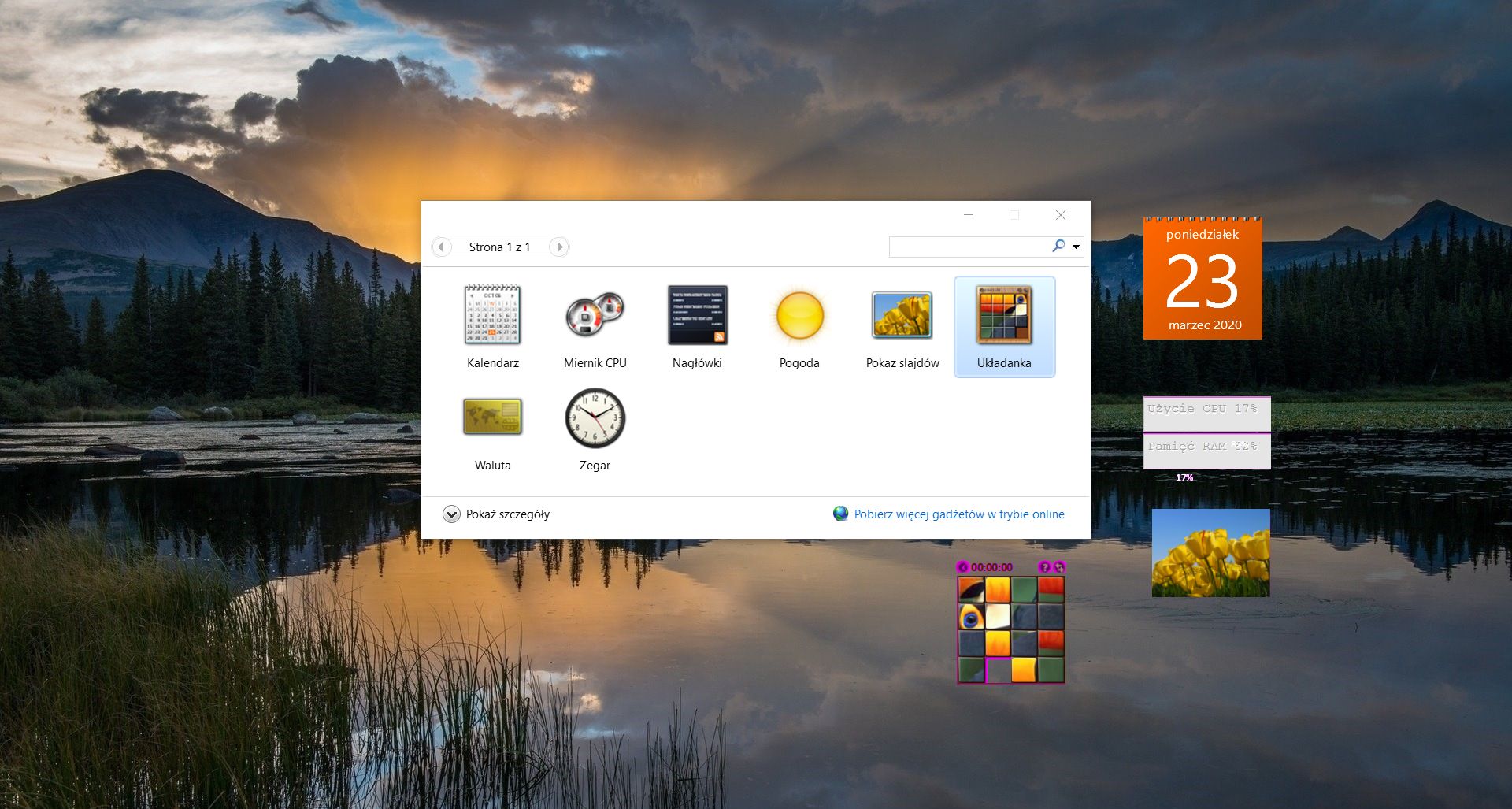Click the shuffle button on the puzzle gadget
This screenshot has width=1512, height=809.
coord(1059,567)
